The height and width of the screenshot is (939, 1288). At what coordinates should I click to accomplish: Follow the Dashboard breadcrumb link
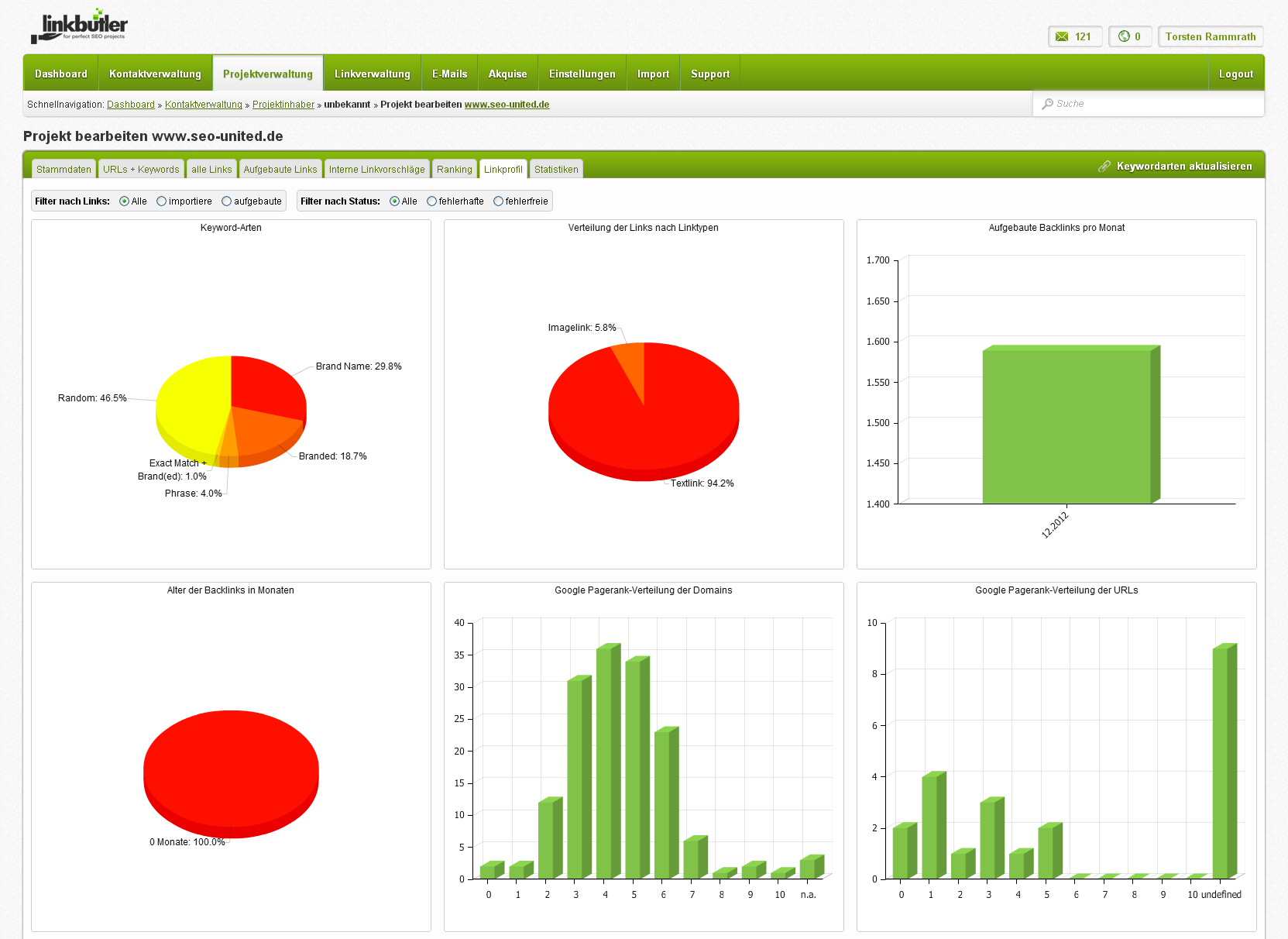click(x=131, y=105)
